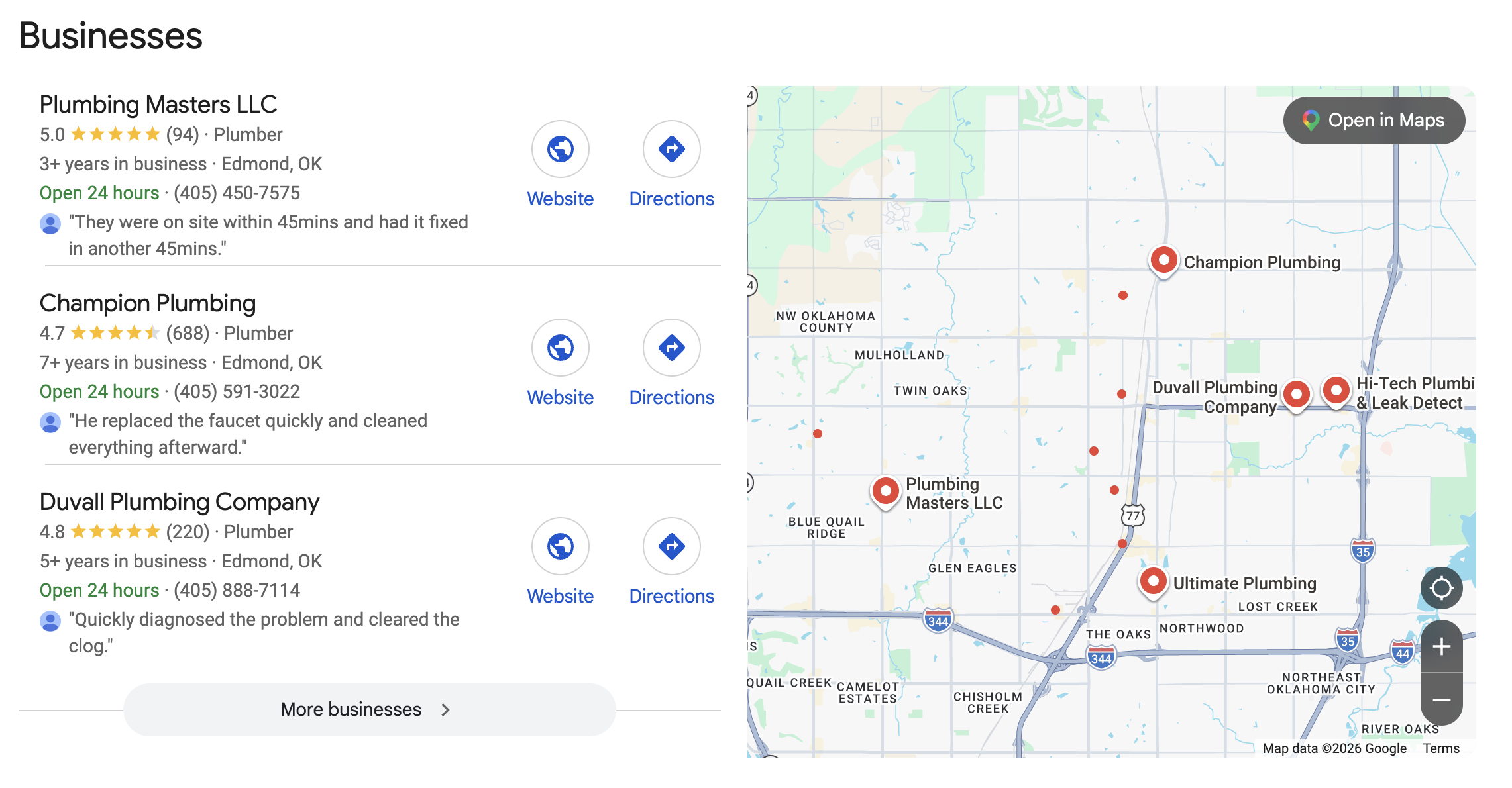Expand More businesses with its chevron arrow
Viewport: 1512px width, 788px height.
(445, 709)
